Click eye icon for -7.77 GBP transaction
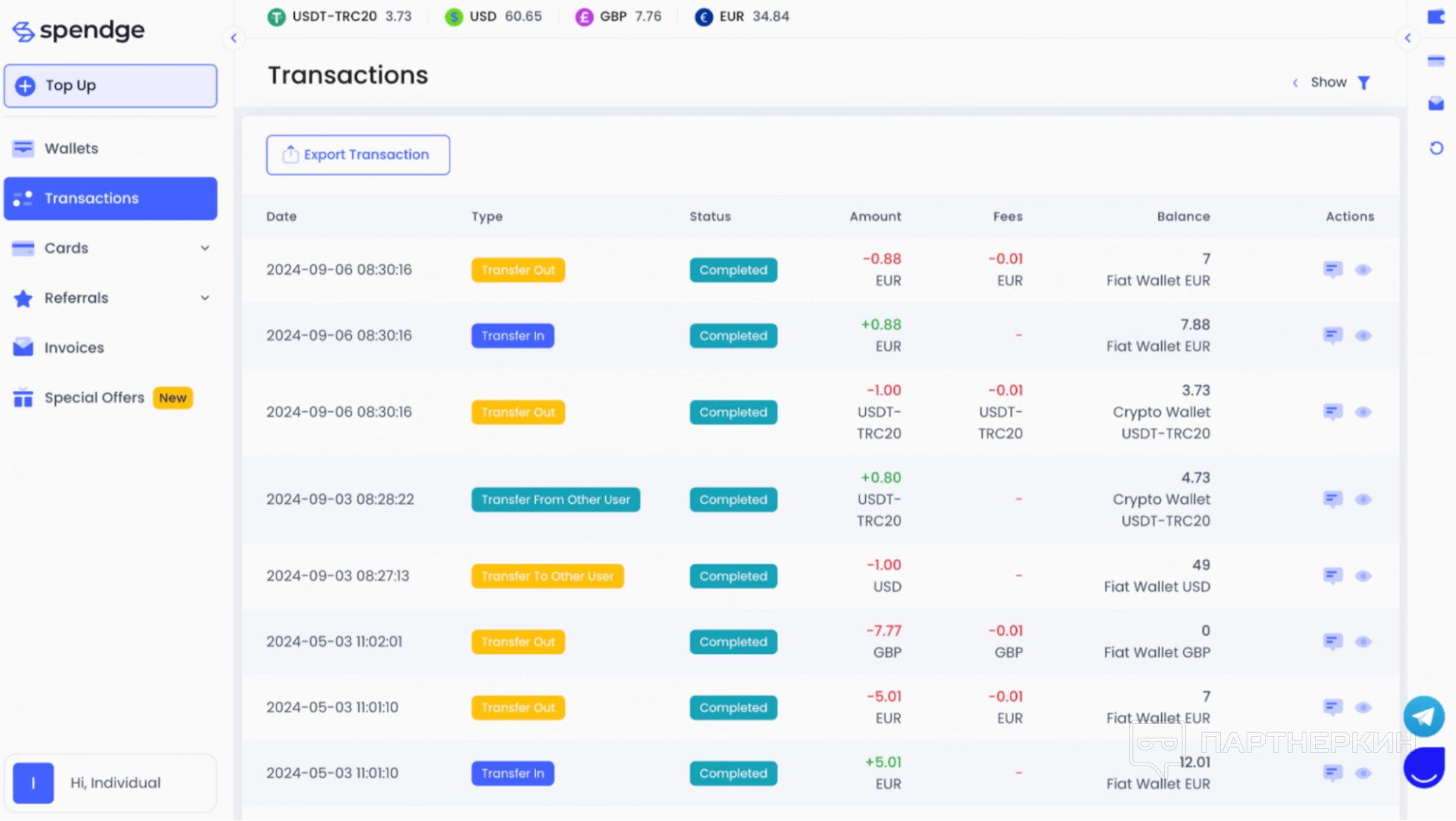Viewport: 1456px width, 821px height. 1363,642
